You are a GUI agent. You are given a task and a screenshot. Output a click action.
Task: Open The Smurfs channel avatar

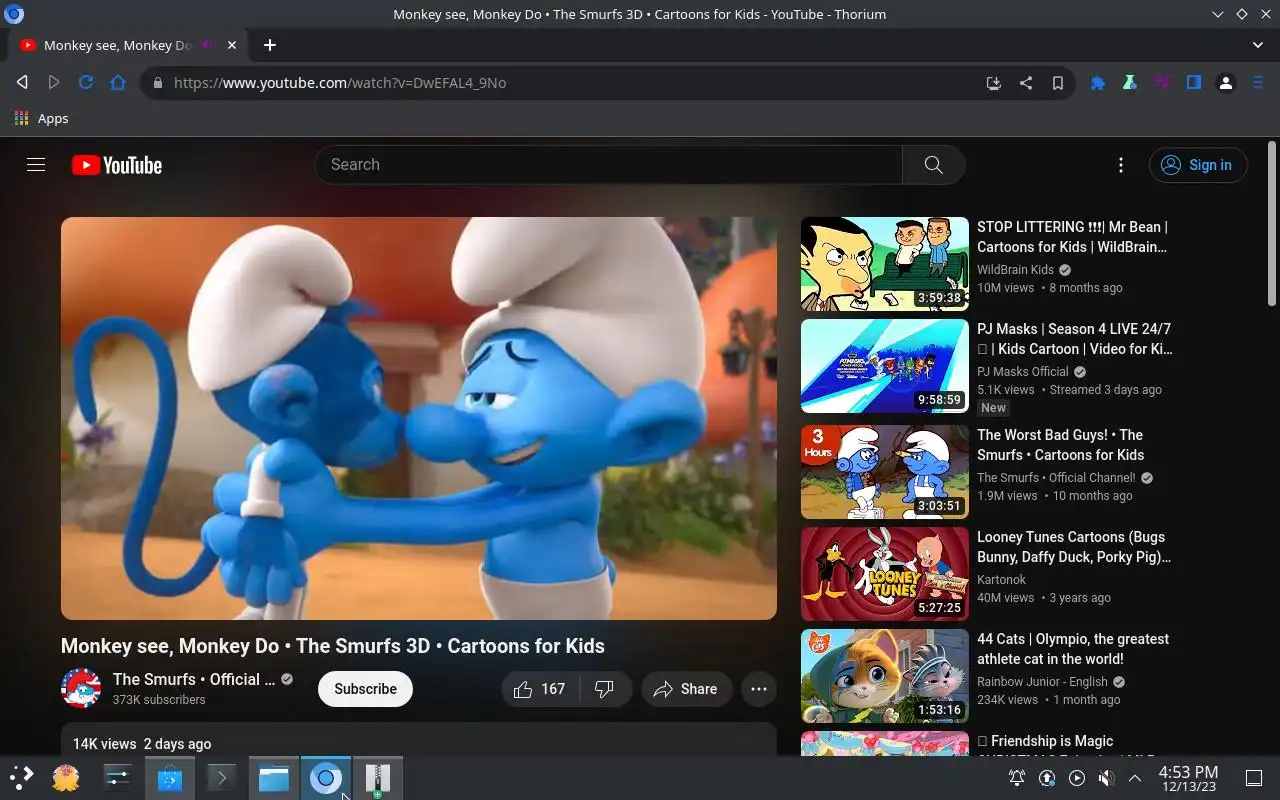pyautogui.click(x=81, y=689)
